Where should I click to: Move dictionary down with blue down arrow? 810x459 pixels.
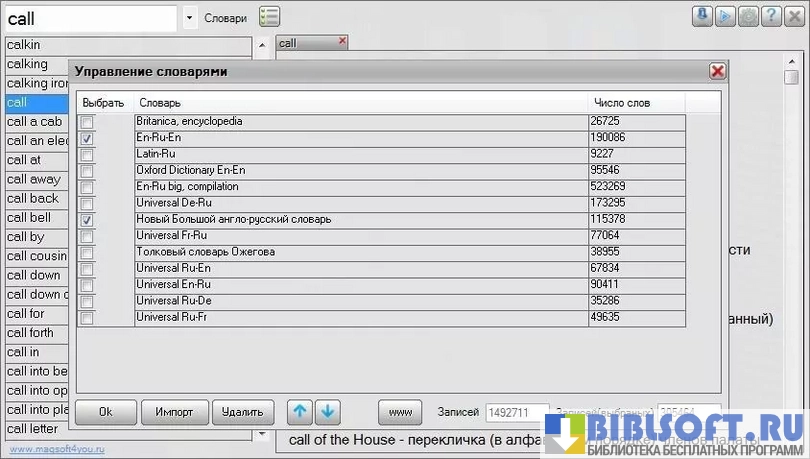point(329,411)
